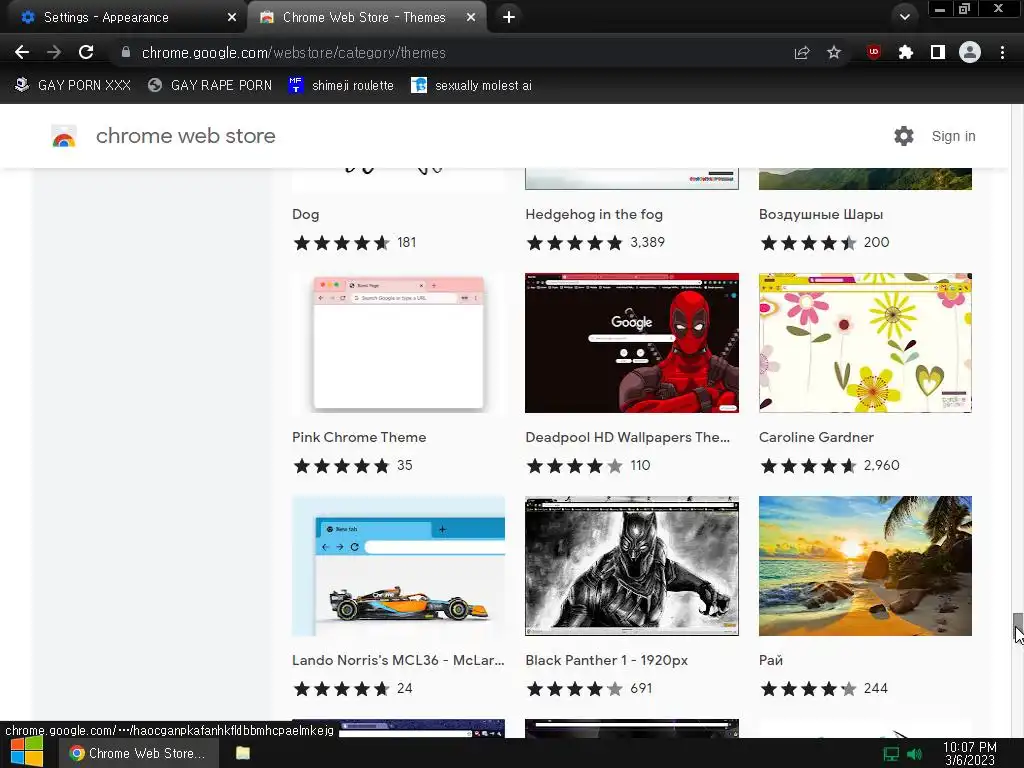Image resolution: width=1024 pixels, height=768 pixels.
Task: Open the Pink Chrome Theme title
Action: (x=359, y=437)
